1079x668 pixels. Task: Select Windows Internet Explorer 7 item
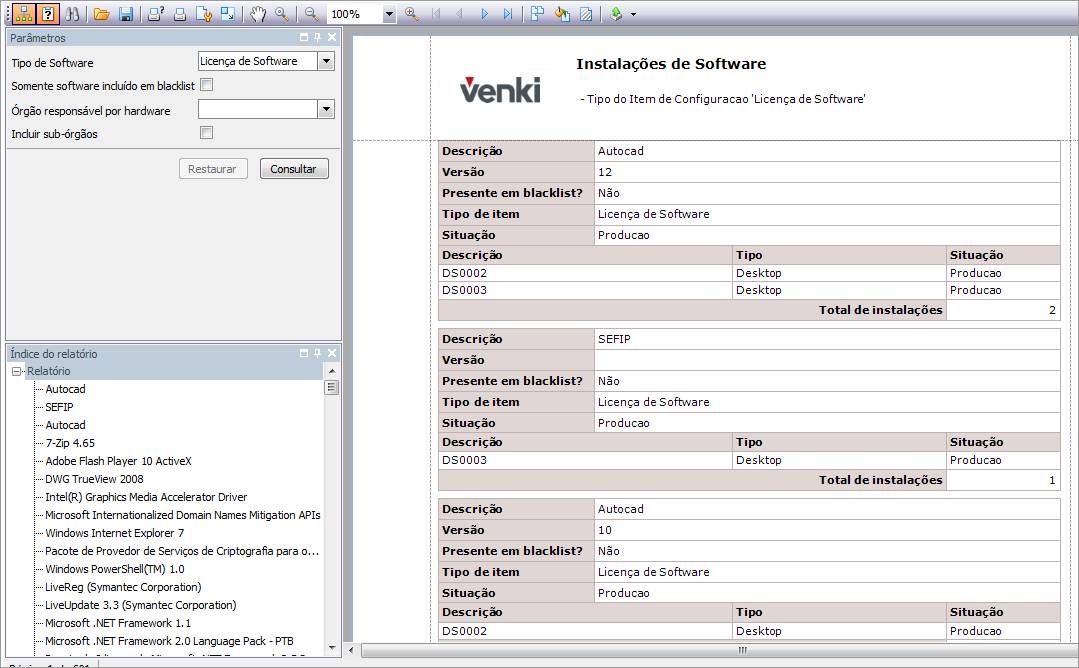coord(114,532)
